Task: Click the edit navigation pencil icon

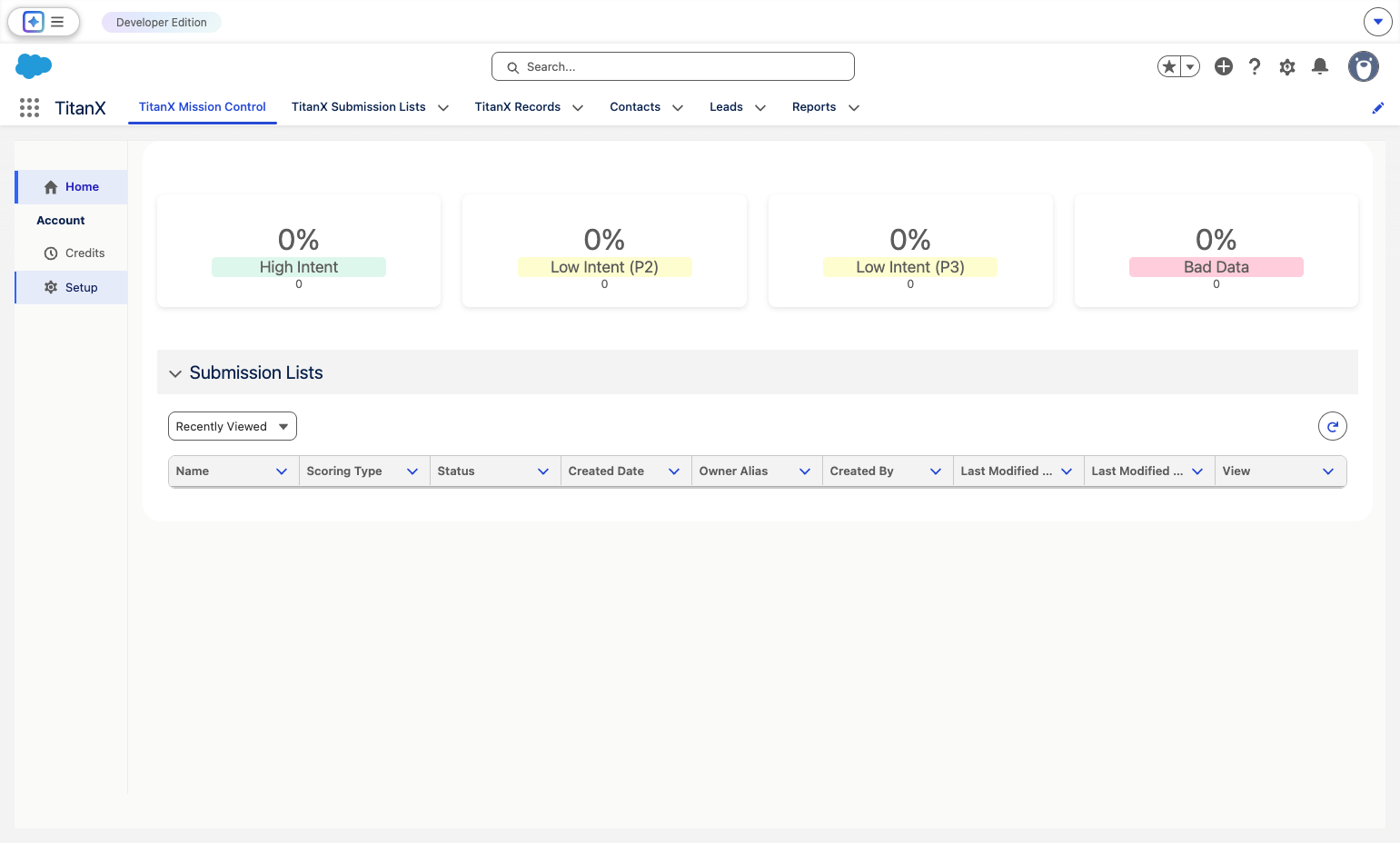Action: click(x=1378, y=107)
